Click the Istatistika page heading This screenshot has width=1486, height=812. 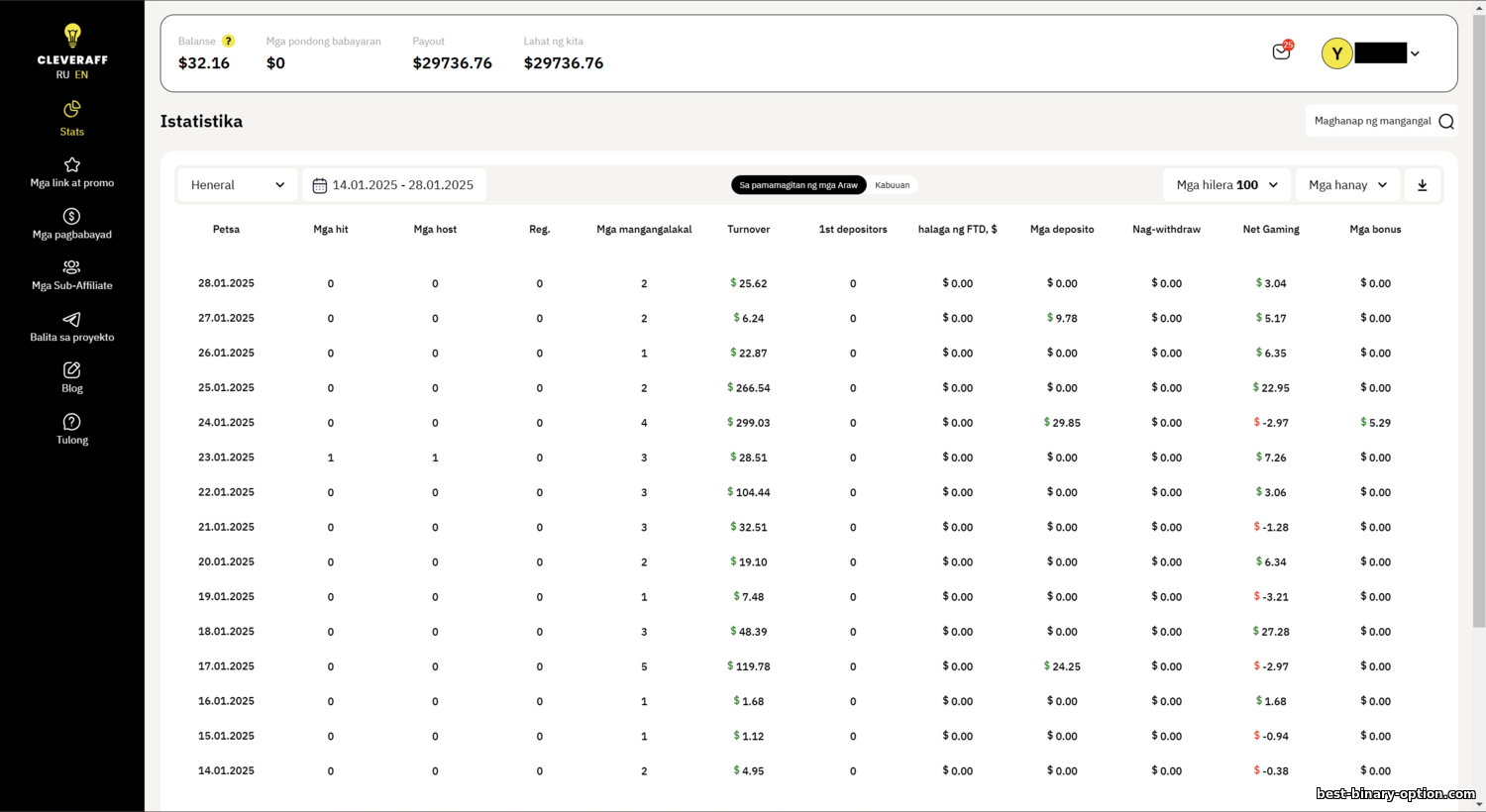click(201, 121)
